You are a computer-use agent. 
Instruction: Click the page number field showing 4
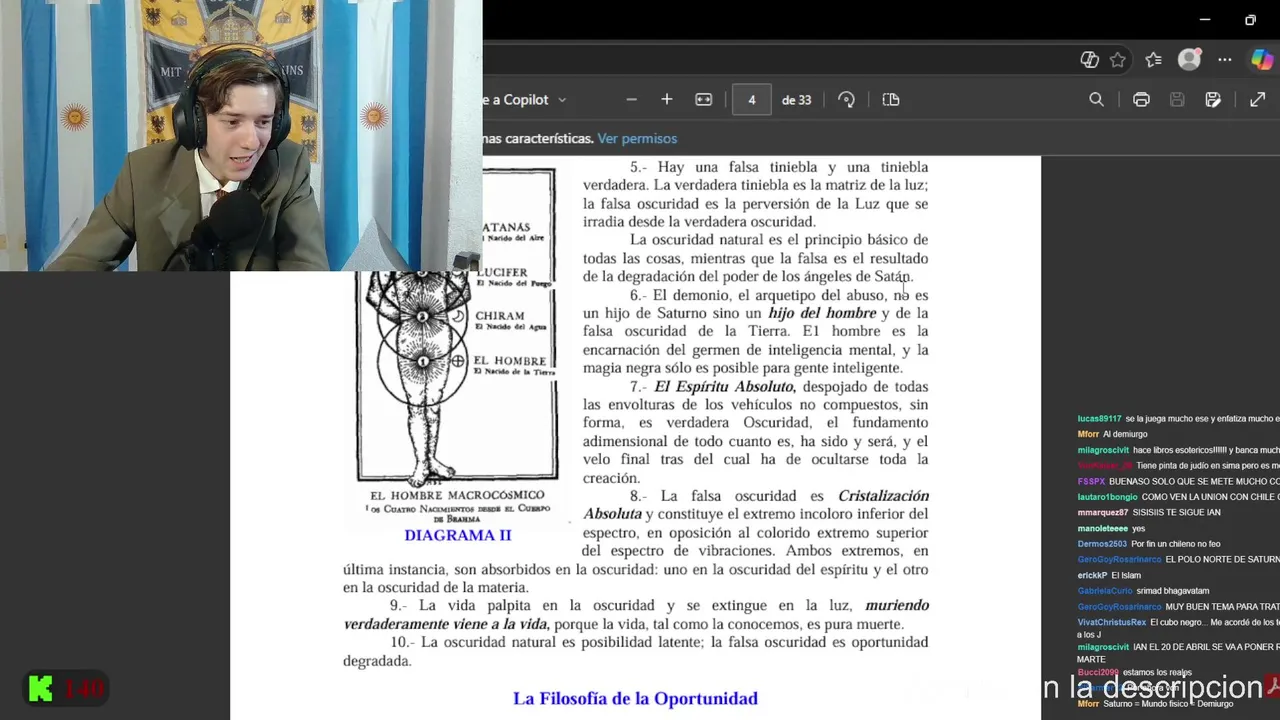pos(751,100)
